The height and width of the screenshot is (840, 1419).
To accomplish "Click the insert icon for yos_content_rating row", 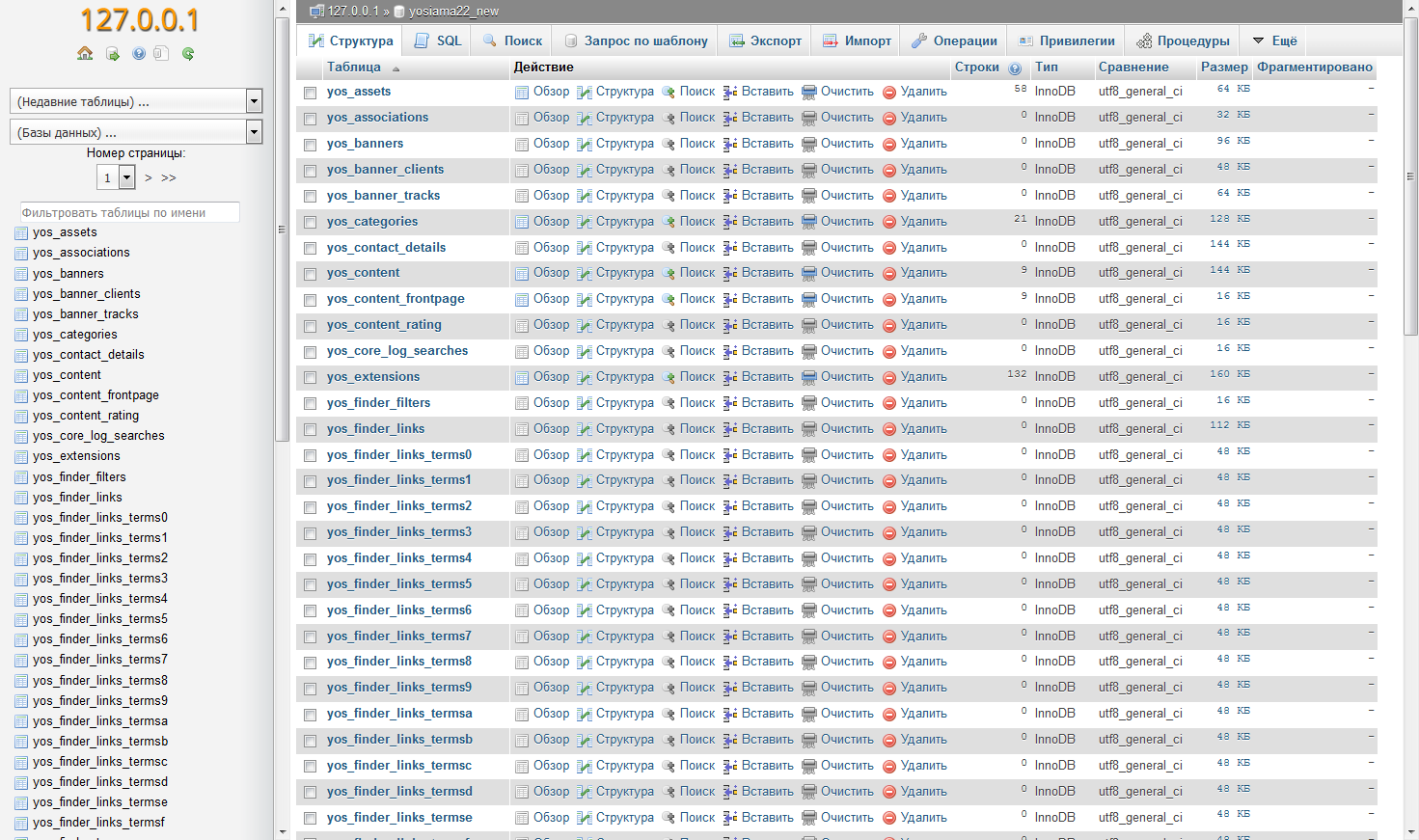I will 730,326.
